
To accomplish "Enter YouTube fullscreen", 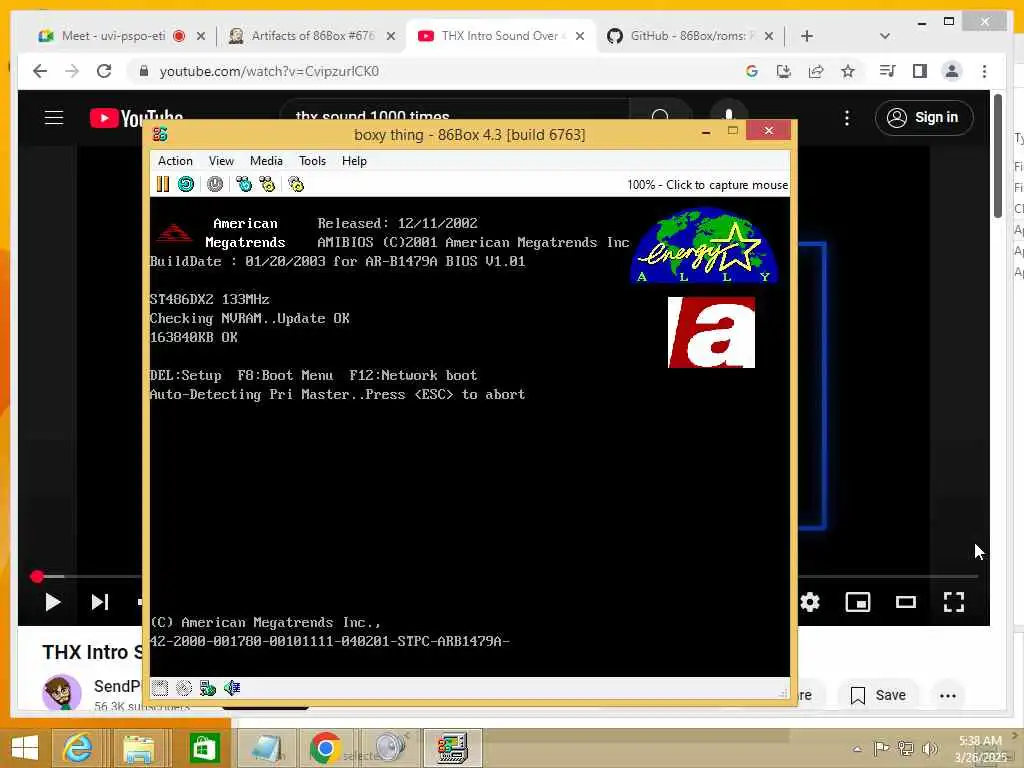I will coord(954,602).
